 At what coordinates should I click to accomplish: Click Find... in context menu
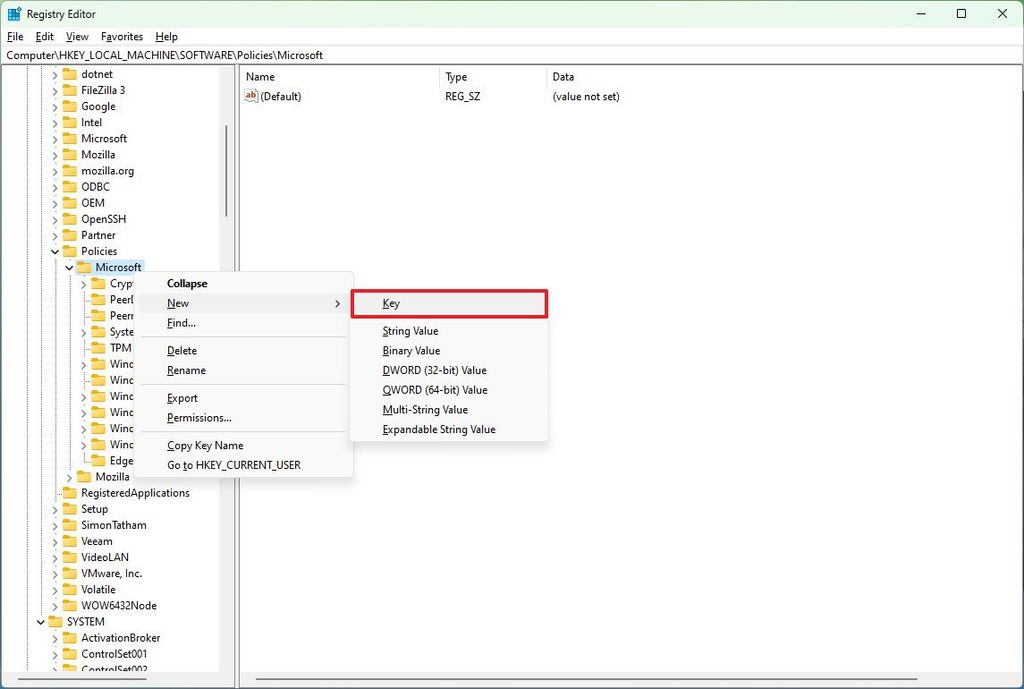tap(244, 323)
